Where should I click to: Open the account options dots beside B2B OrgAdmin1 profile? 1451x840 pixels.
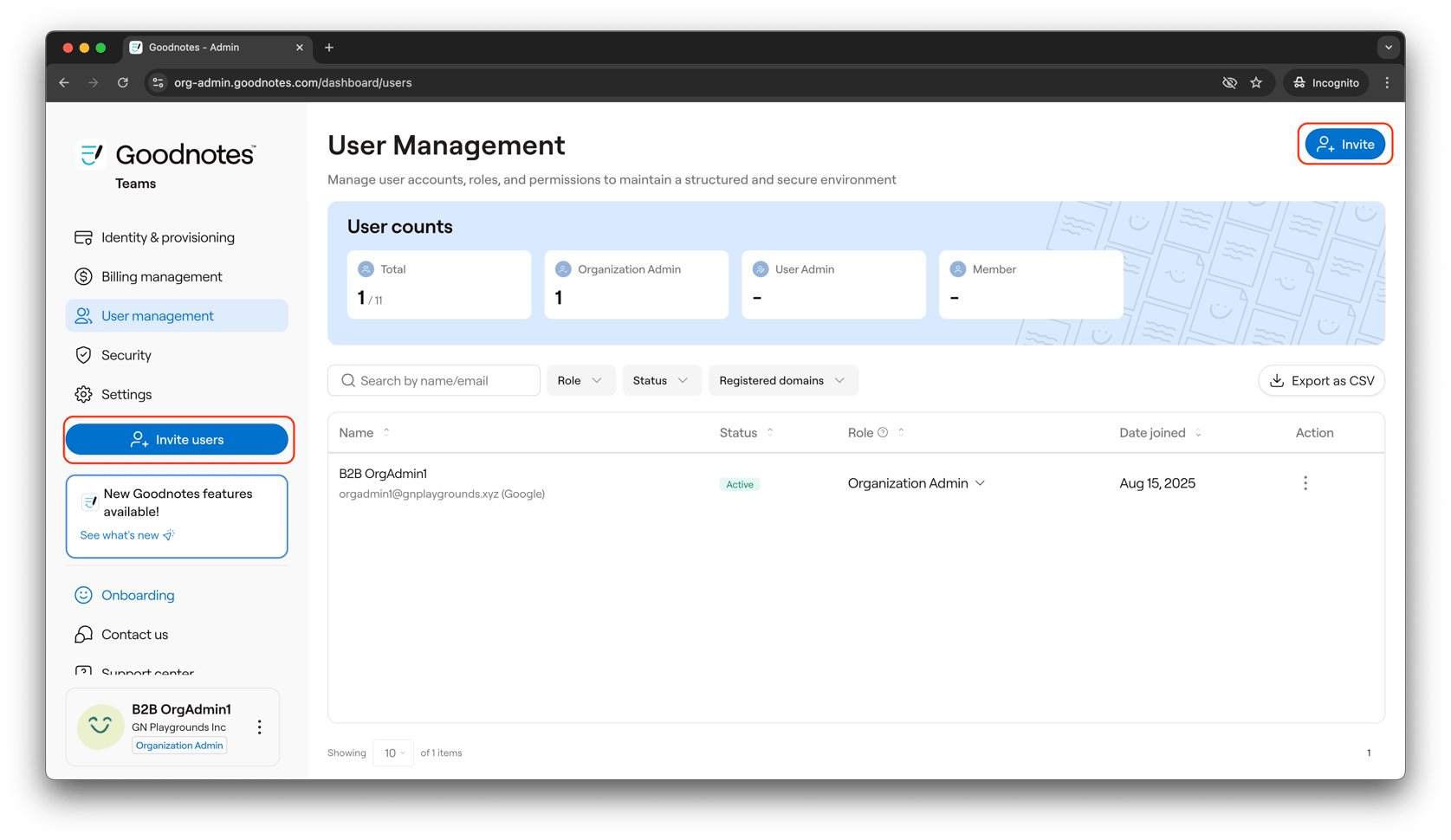click(259, 727)
